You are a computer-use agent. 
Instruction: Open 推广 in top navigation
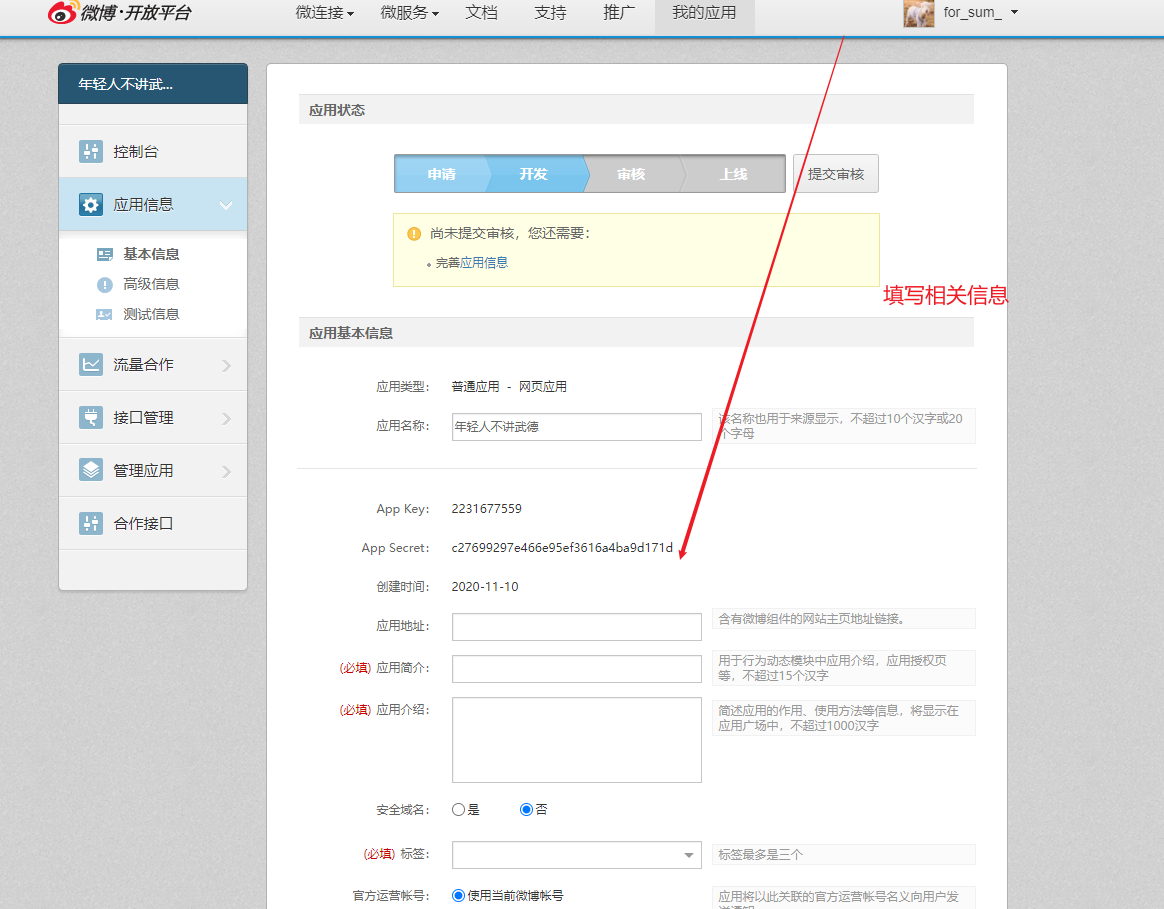pyautogui.click(x=619, y=13)
